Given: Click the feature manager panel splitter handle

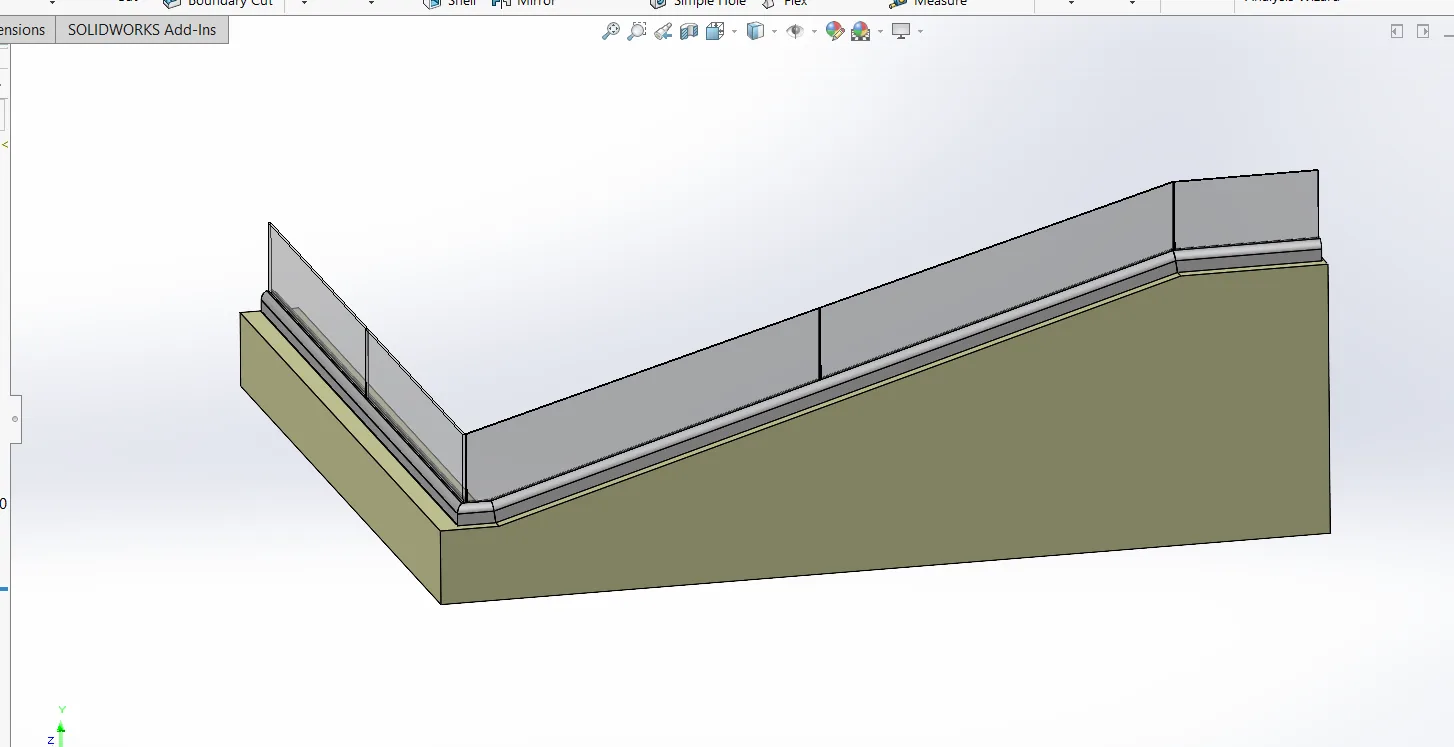Looking at the screenshot, I should [x=14, y=419].
